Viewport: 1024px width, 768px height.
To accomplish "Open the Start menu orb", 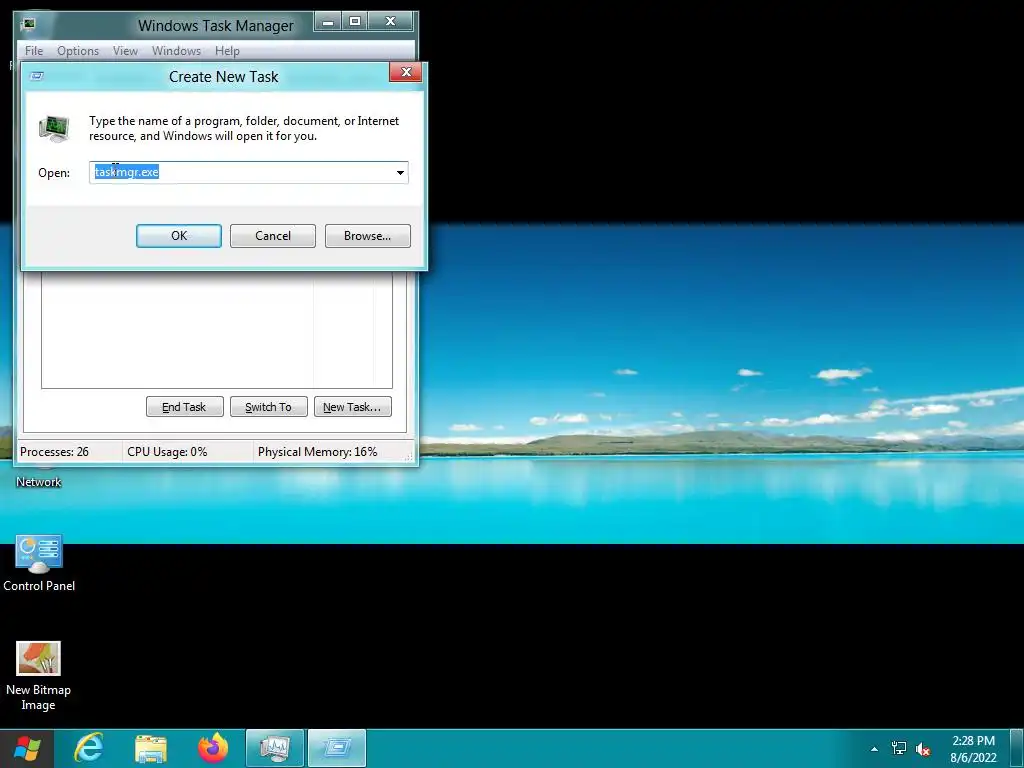I will pos(27,748).
